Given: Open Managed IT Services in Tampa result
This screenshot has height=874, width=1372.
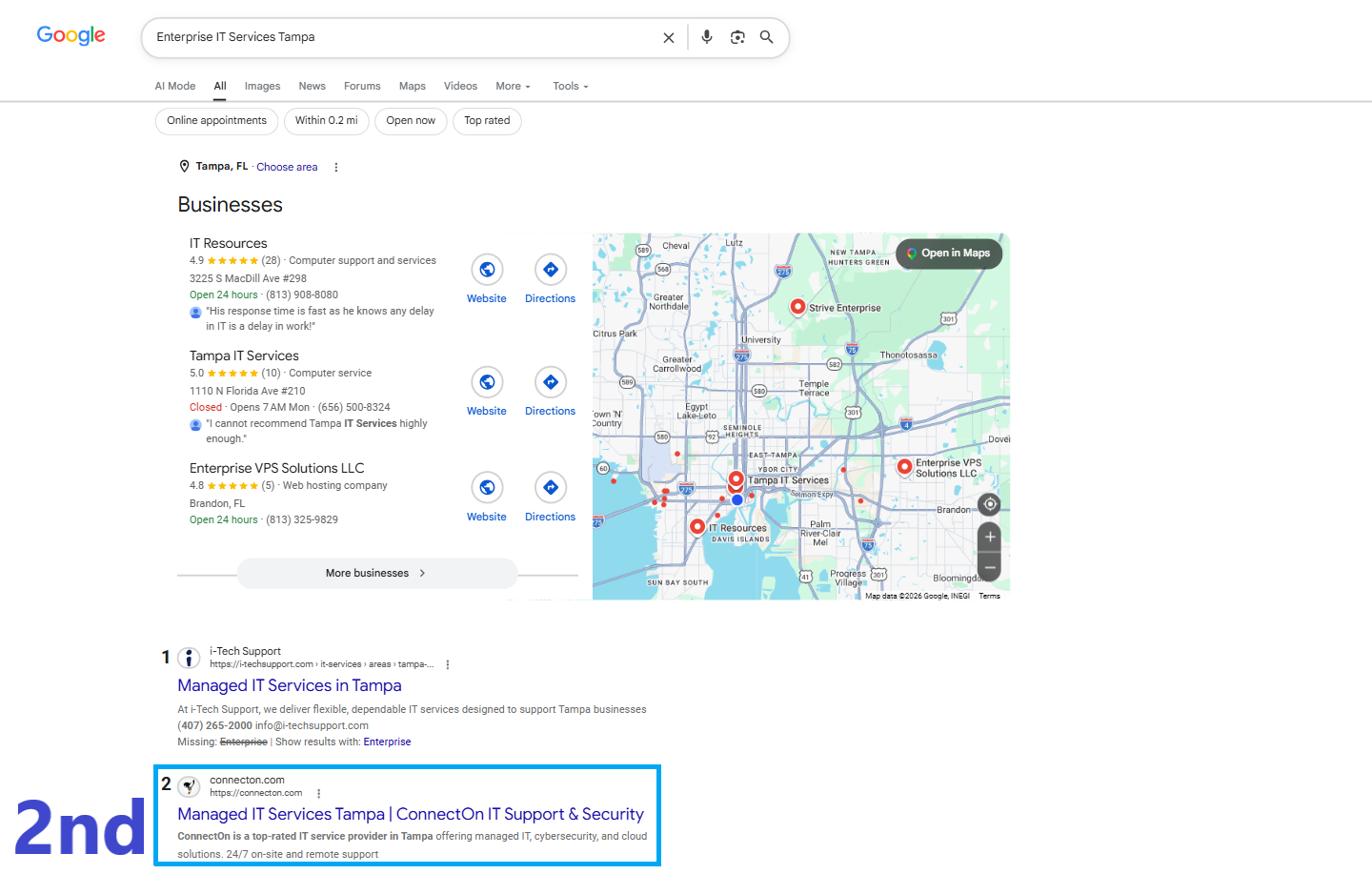Looking at the screenshot, I should (290, 685).
